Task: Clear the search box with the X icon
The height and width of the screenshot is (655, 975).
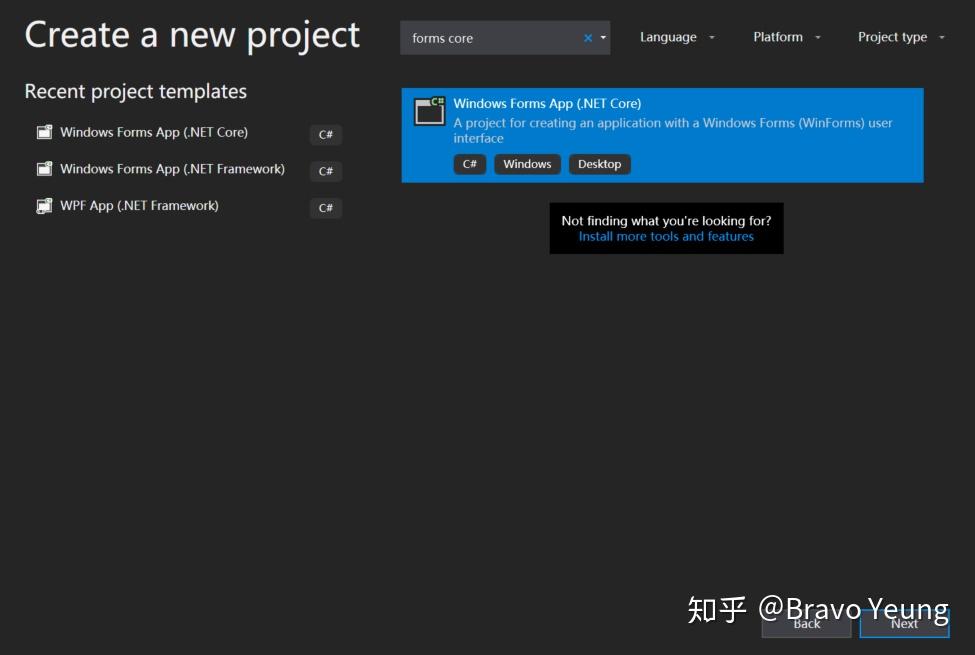Action: (588, 38)
